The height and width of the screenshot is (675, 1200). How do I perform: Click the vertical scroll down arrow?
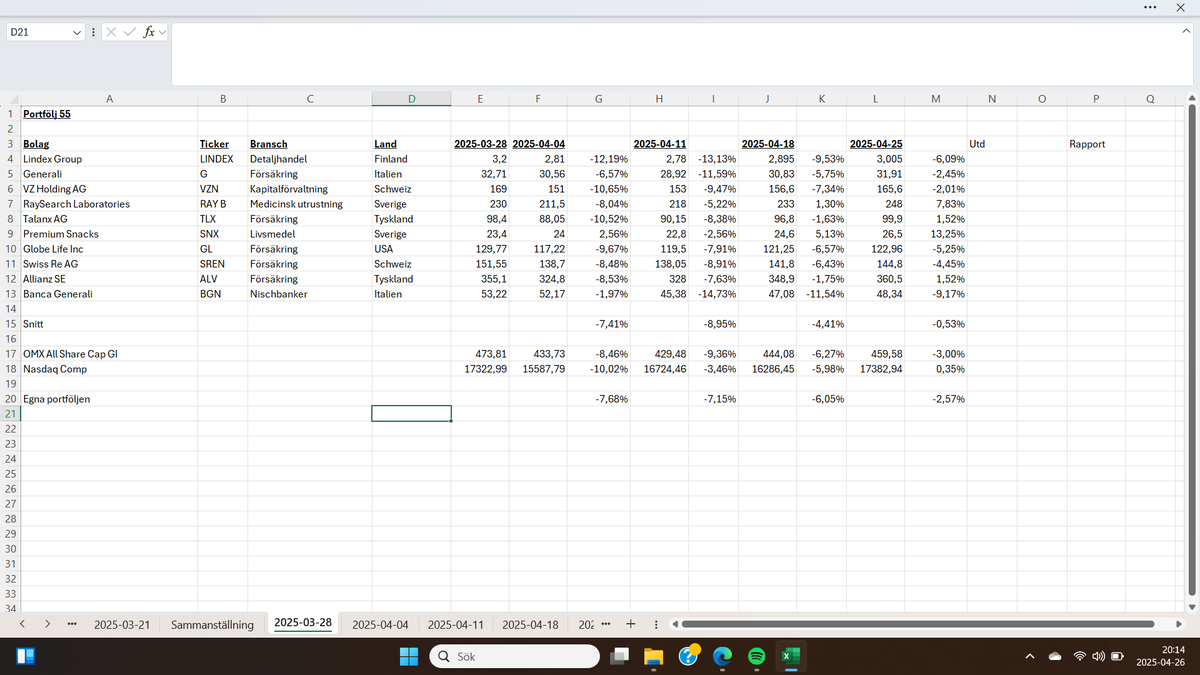coord(1191,607)
